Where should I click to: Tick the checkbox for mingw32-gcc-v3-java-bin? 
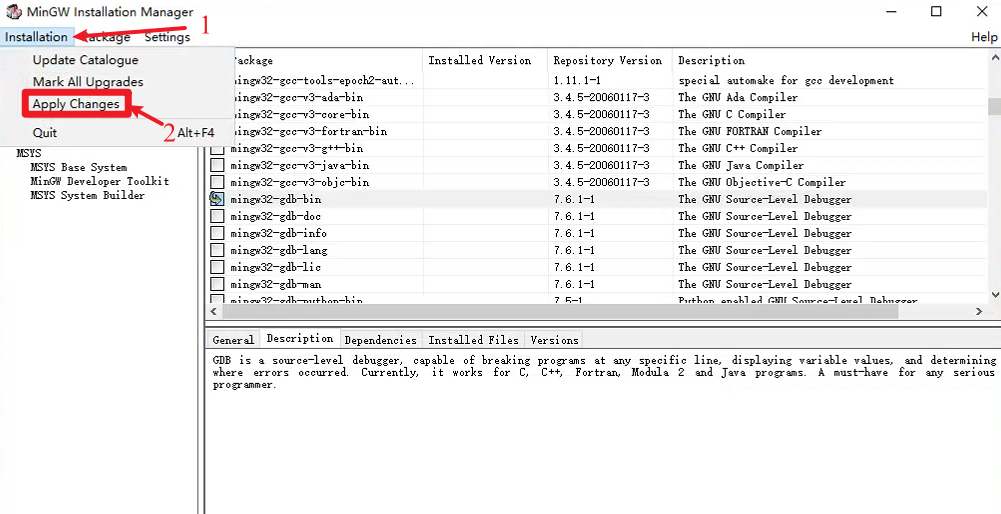(217, 165)
